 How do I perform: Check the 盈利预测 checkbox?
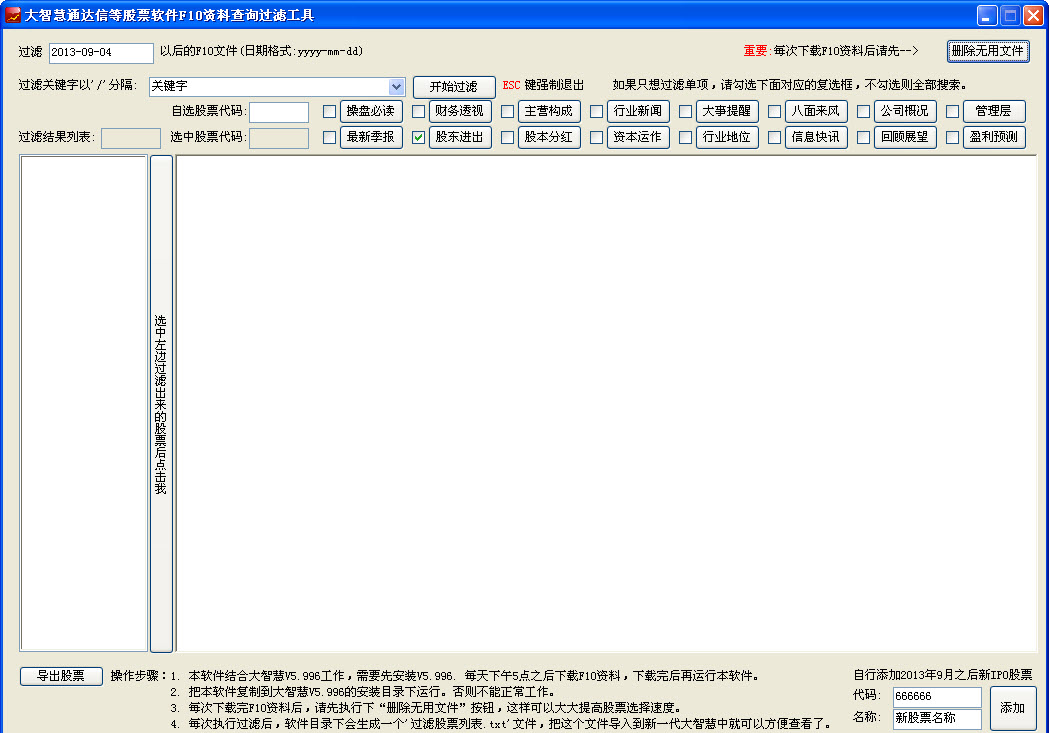coord(952,138)
